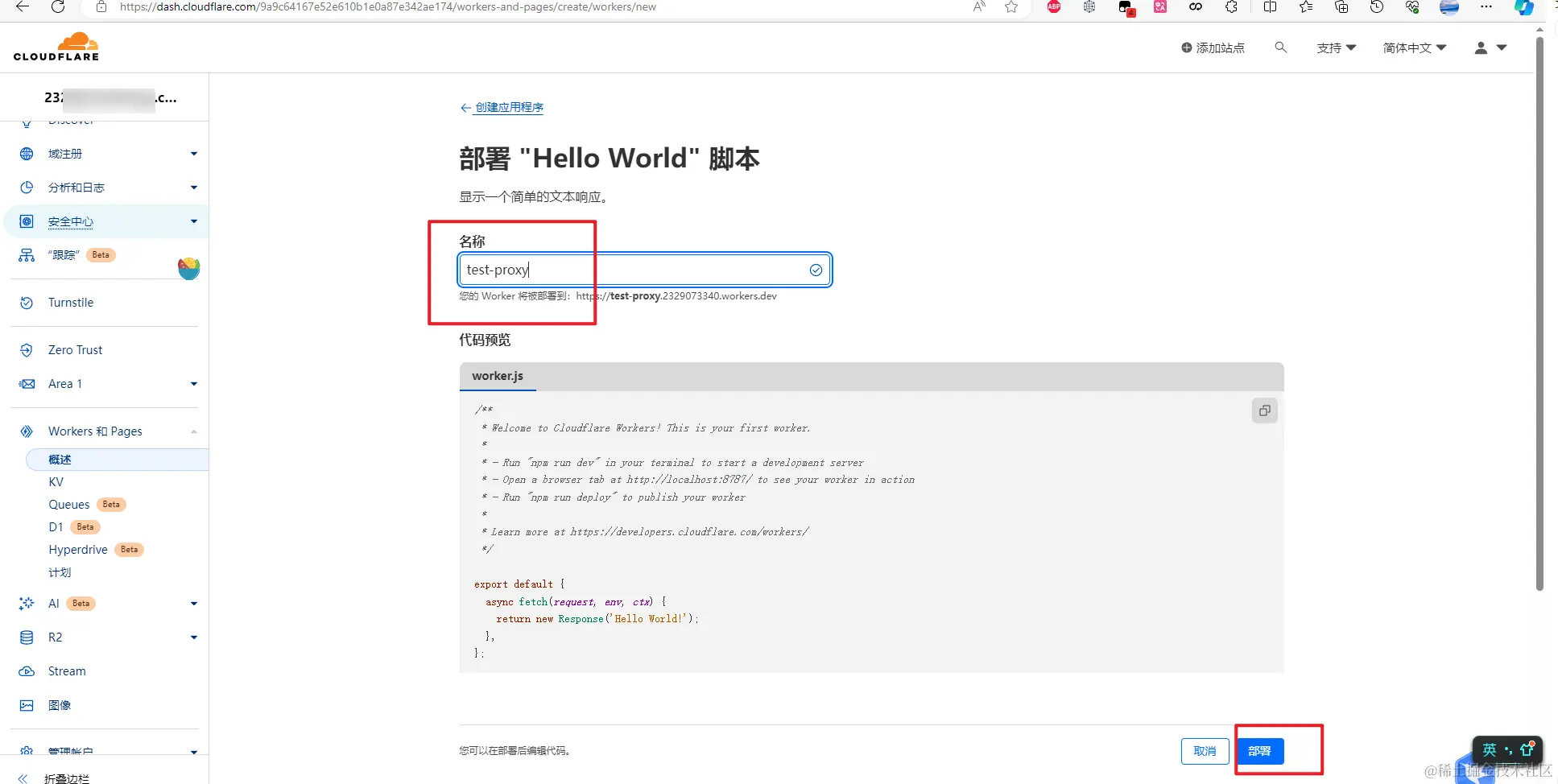Click the Area 1 envelope icon
Viewport: 1558px width, 784px height.
[27, 384]
